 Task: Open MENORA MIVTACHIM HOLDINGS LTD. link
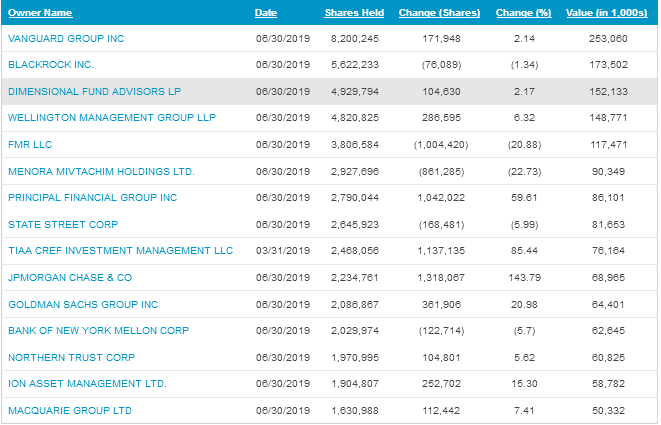click(x=101, y=172)
